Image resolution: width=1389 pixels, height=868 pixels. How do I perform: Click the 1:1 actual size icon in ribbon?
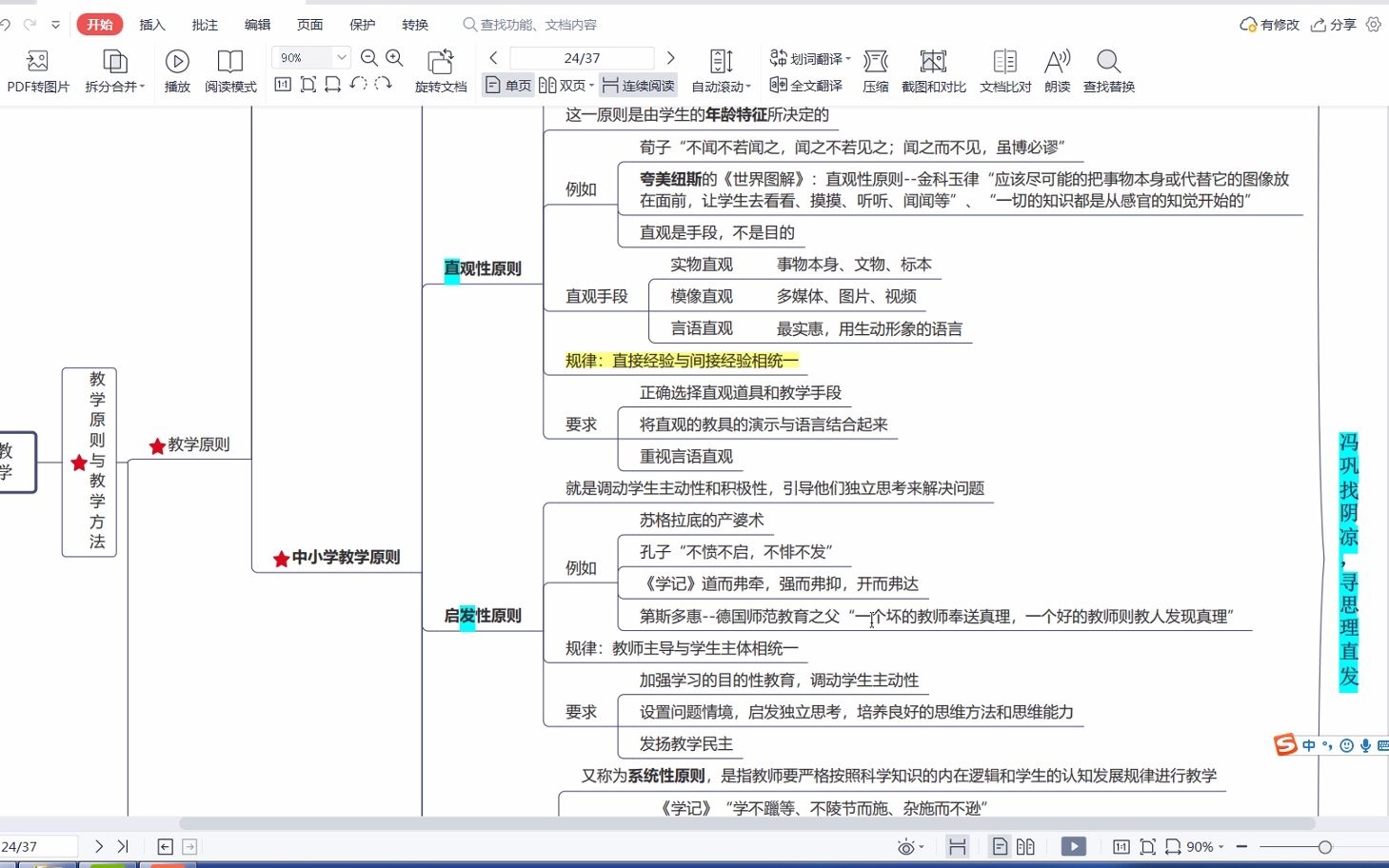click(283, 84)
